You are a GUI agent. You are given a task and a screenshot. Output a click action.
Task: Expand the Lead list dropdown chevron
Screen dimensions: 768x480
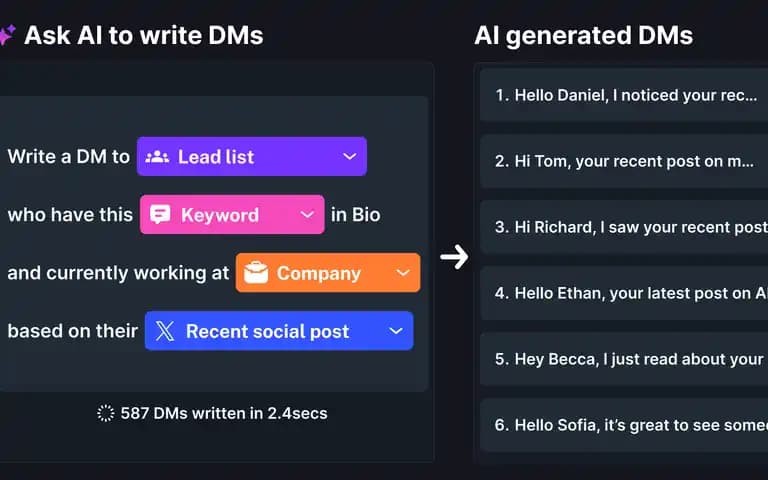(350, 157)
